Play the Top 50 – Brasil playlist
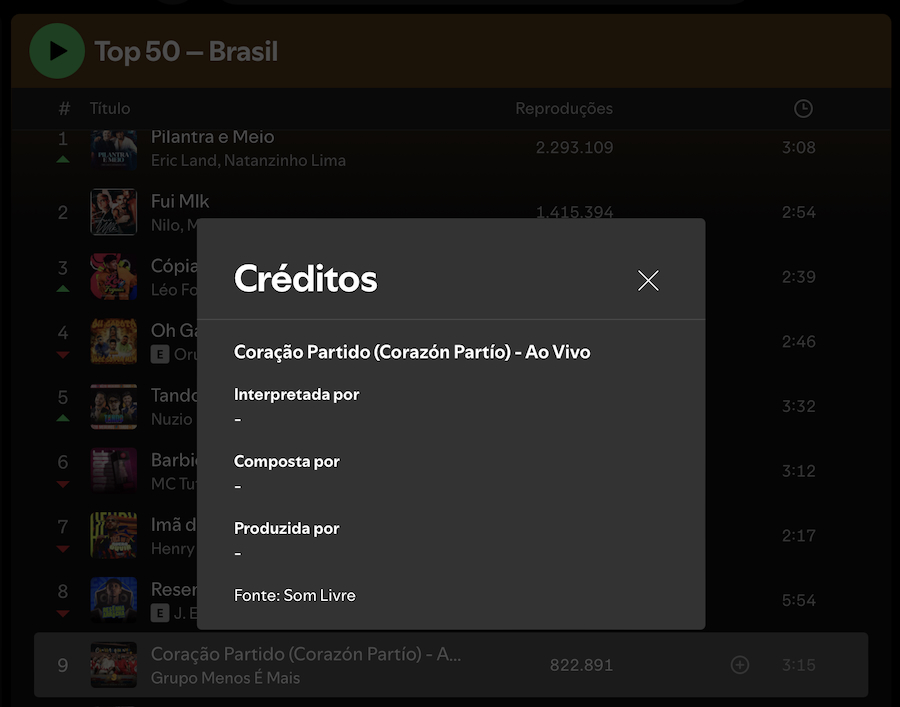Viewport: 900px width, 707px height. [57, 51]
